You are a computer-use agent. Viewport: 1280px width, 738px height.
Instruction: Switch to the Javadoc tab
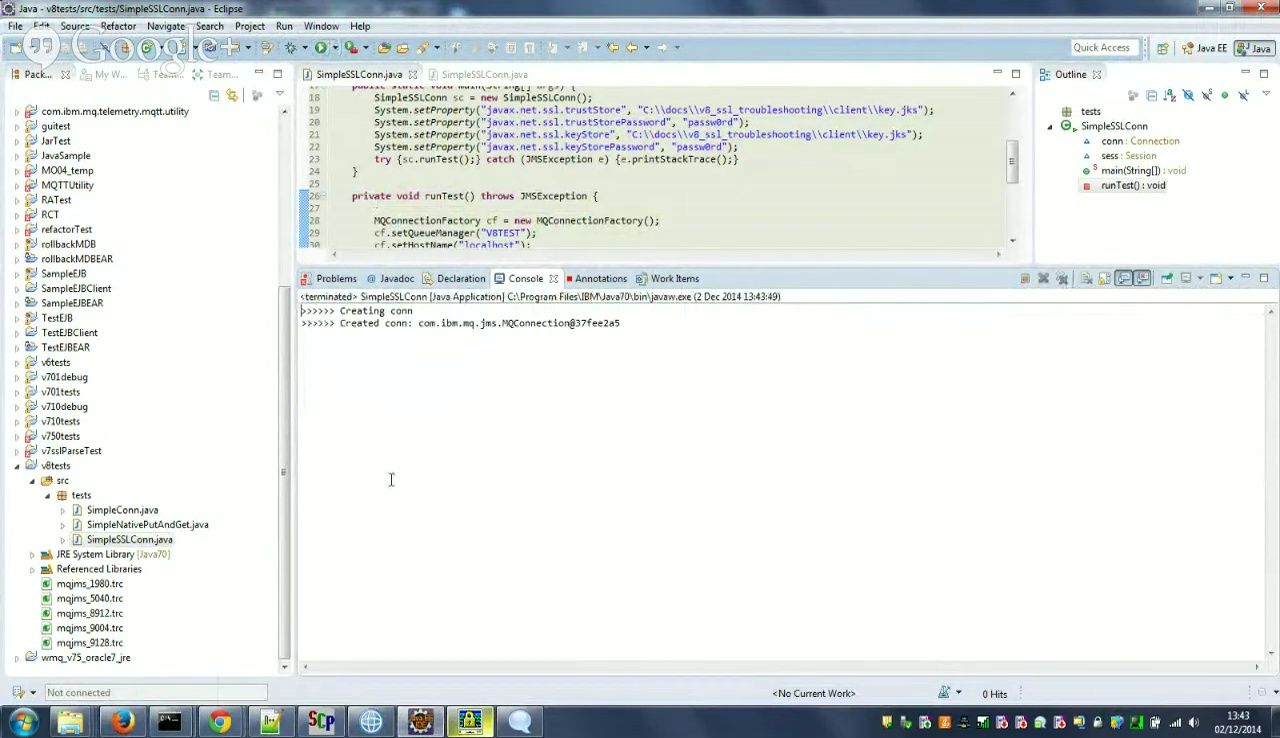pos(390,279)
